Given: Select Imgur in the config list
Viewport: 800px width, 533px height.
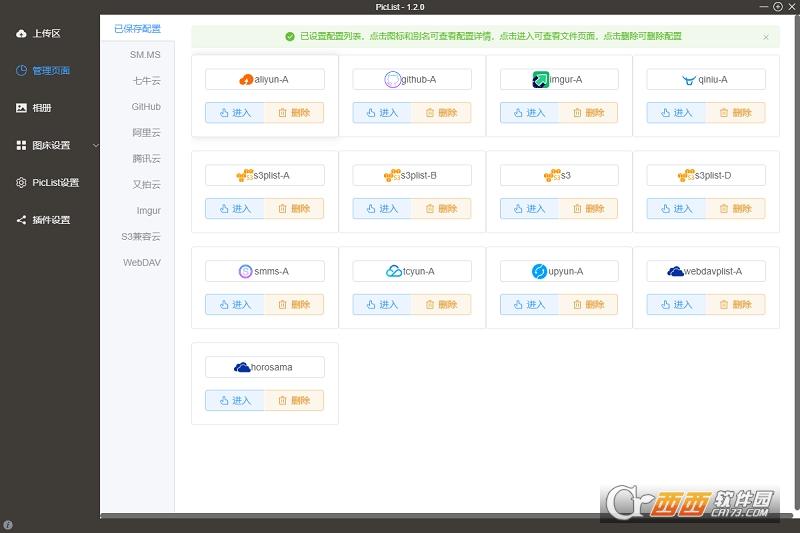Looking at the screenshot, I should [148, 211].
